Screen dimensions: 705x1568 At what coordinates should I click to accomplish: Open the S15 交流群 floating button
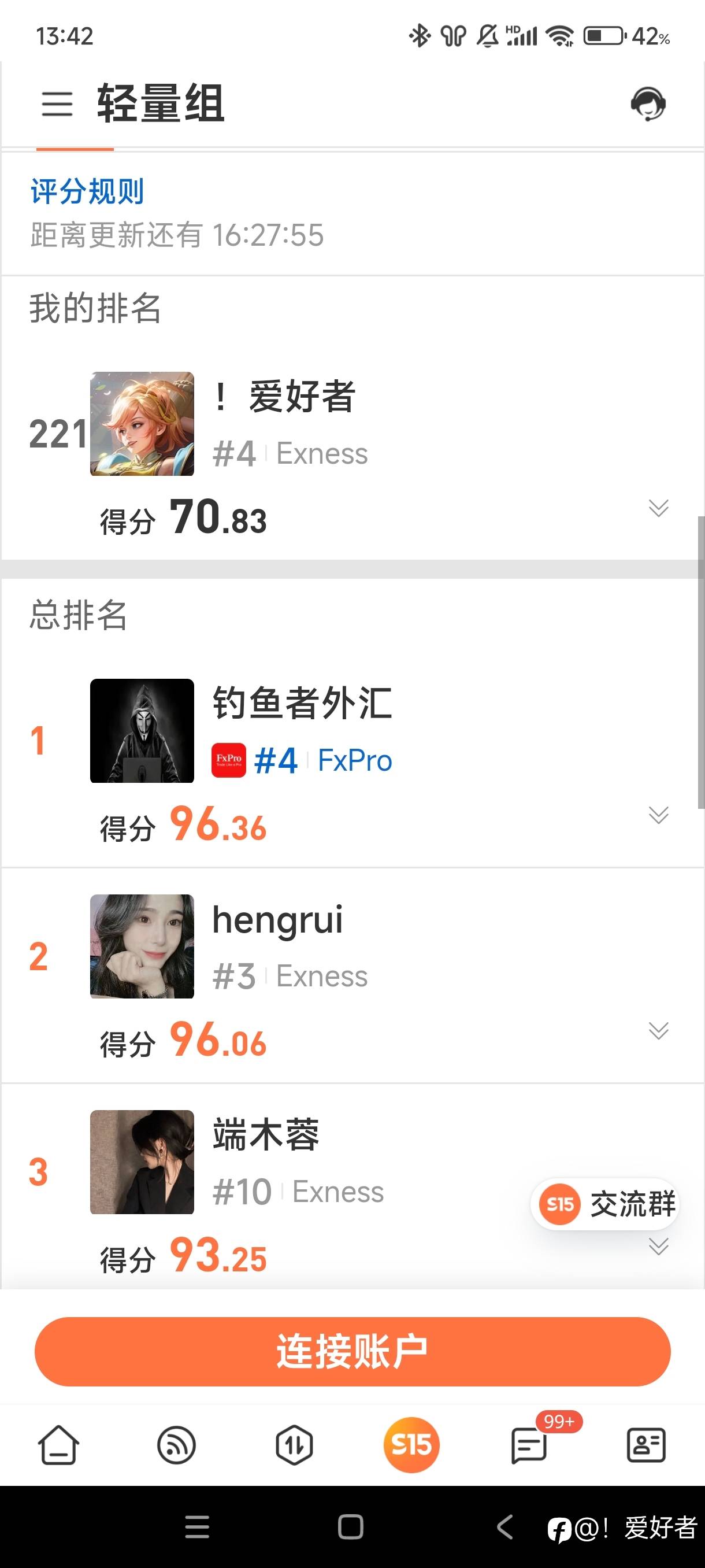pos(604,1203)
